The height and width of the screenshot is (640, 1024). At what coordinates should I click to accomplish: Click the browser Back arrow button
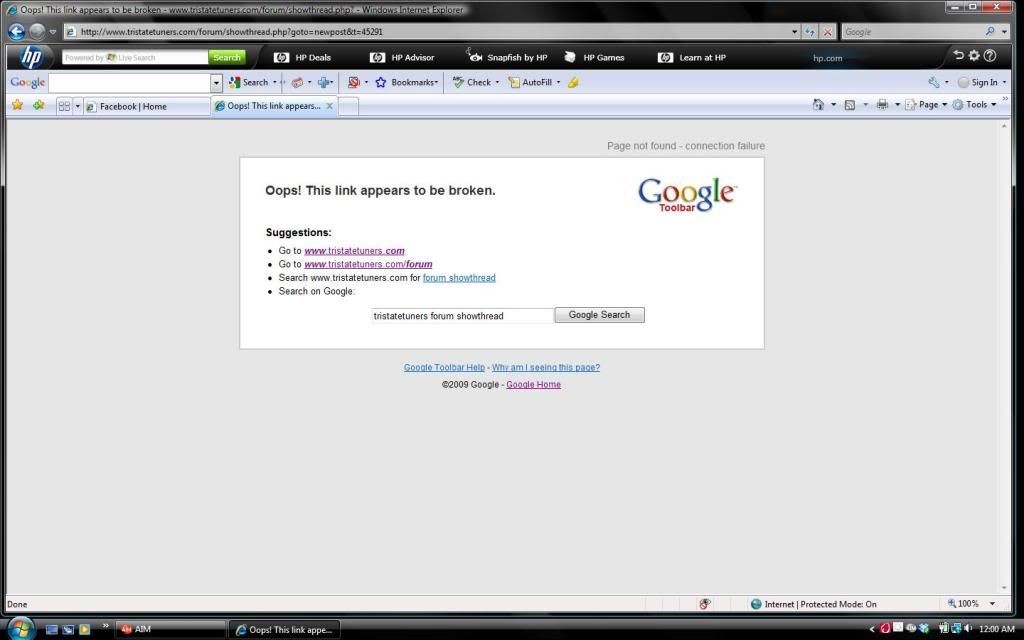(16, 31)
